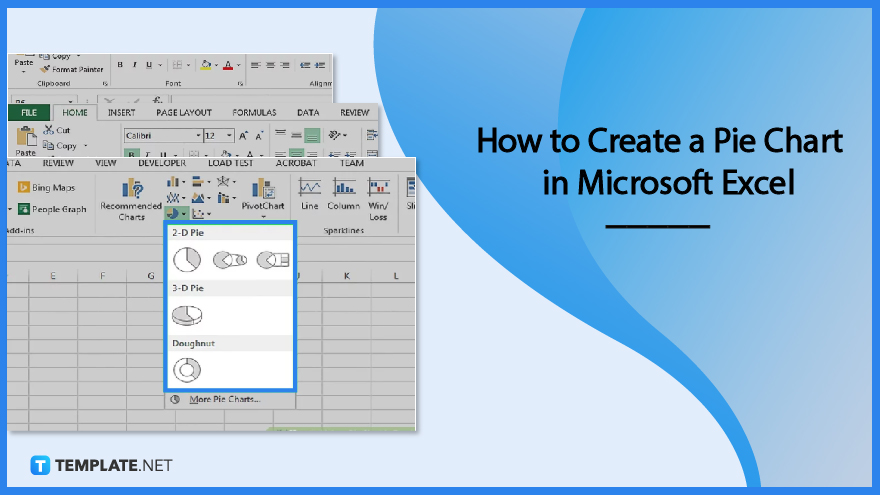Toggle Underline in the back window's Font group
Screen dimensions: 880x495
click(149, 65)
